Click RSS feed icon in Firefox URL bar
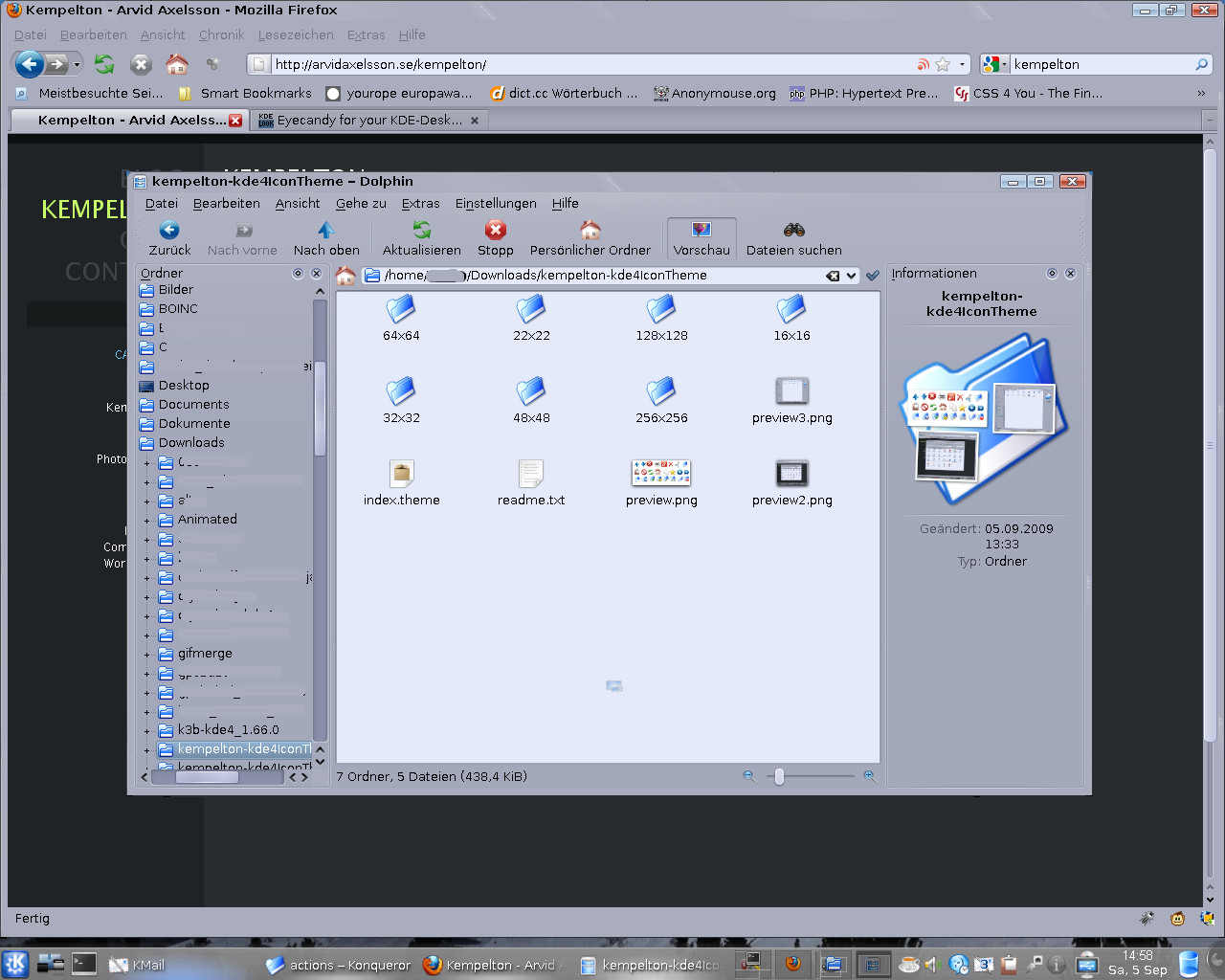This screenshot has width=1225, height=980. [923, 64]
